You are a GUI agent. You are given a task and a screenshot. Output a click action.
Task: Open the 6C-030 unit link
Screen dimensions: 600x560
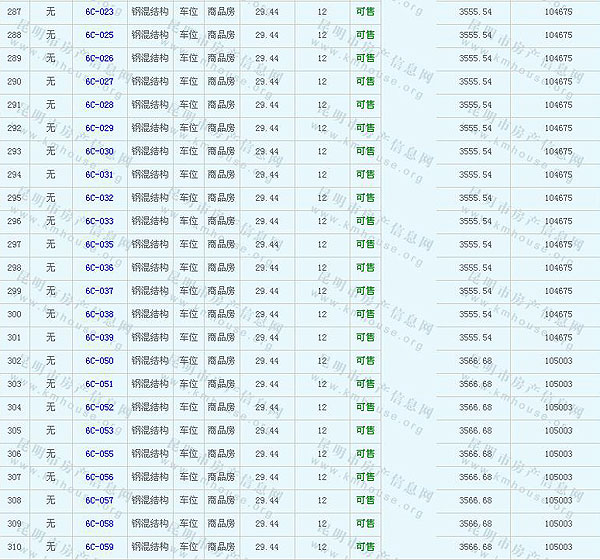(99, 151)
